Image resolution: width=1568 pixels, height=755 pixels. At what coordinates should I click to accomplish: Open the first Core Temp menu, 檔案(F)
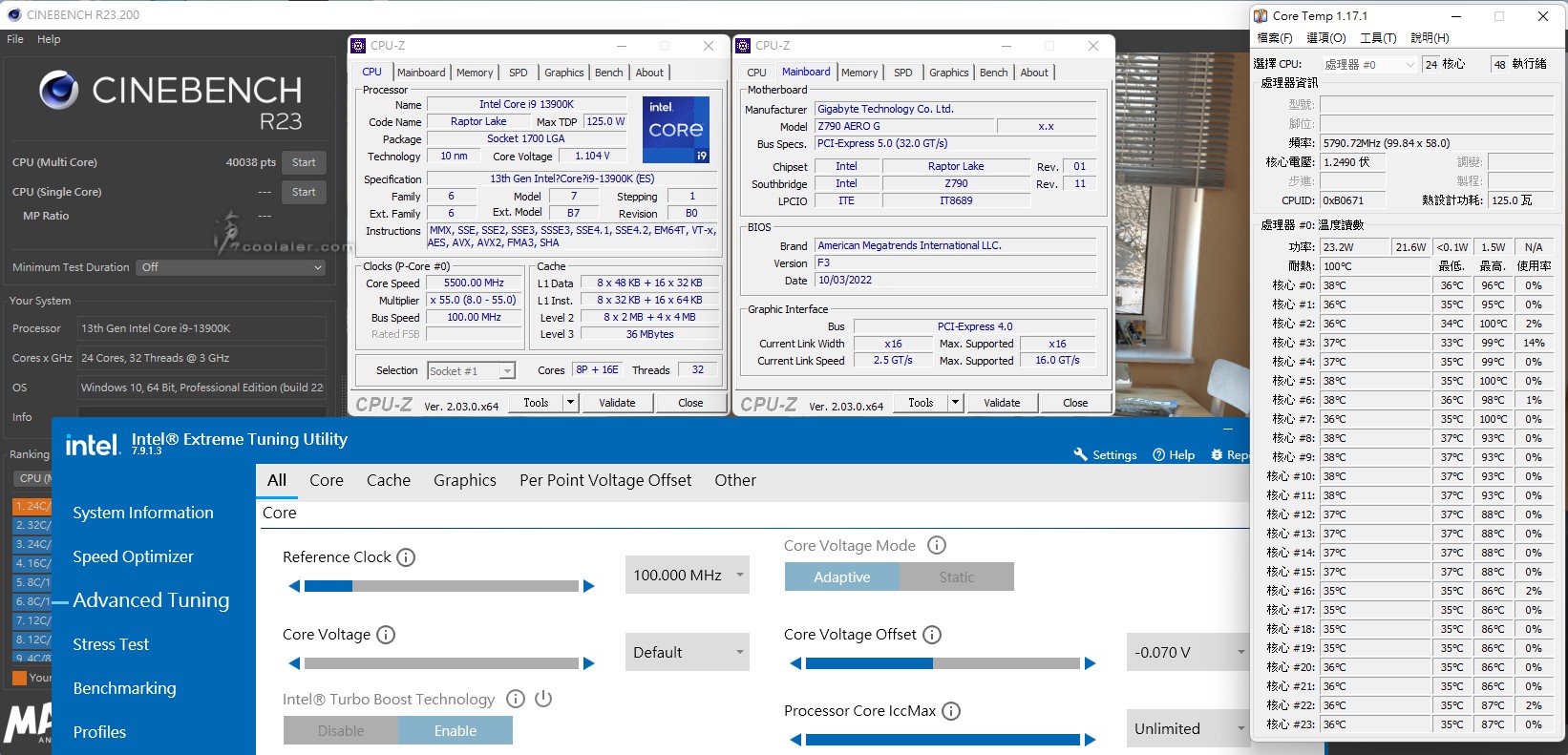click(1275, 38)
